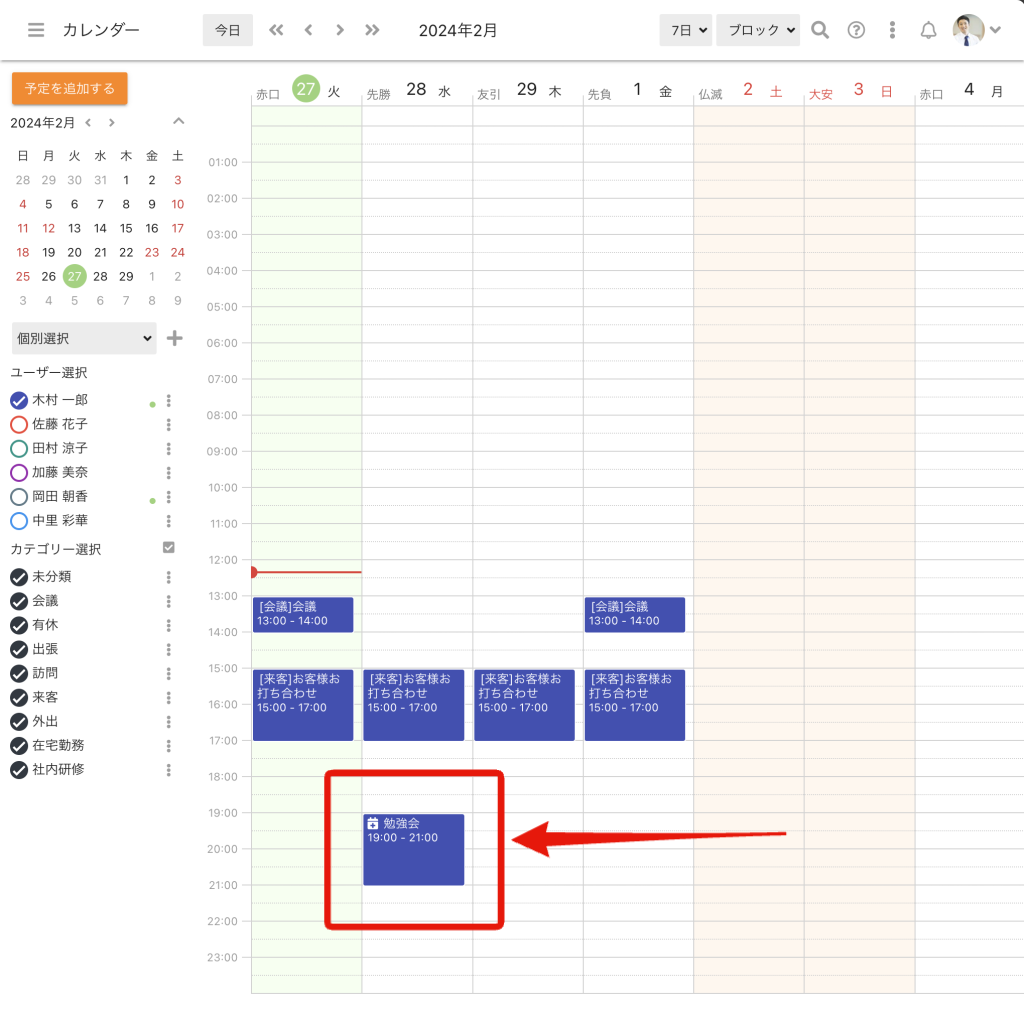Image resolution: width=1024 pixels, height=1012 pixels.
Task: Uncheck the 会議 category
Action: (x=18, y=601)
